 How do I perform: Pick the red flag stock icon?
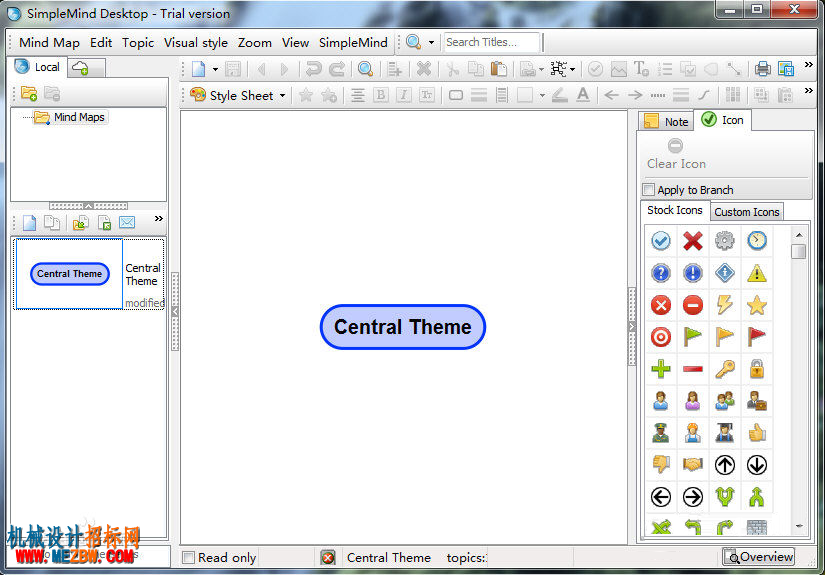[757, 337]
